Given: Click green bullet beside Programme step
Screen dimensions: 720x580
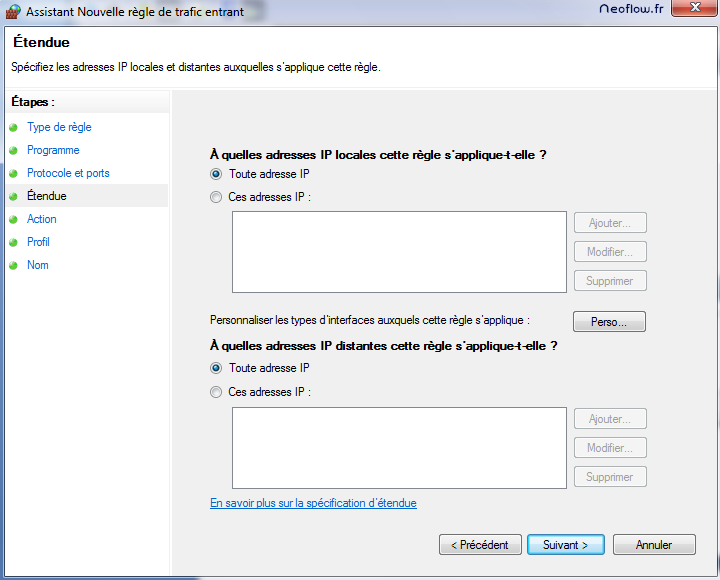Looking at the screenshot, I should coord(14,151).
